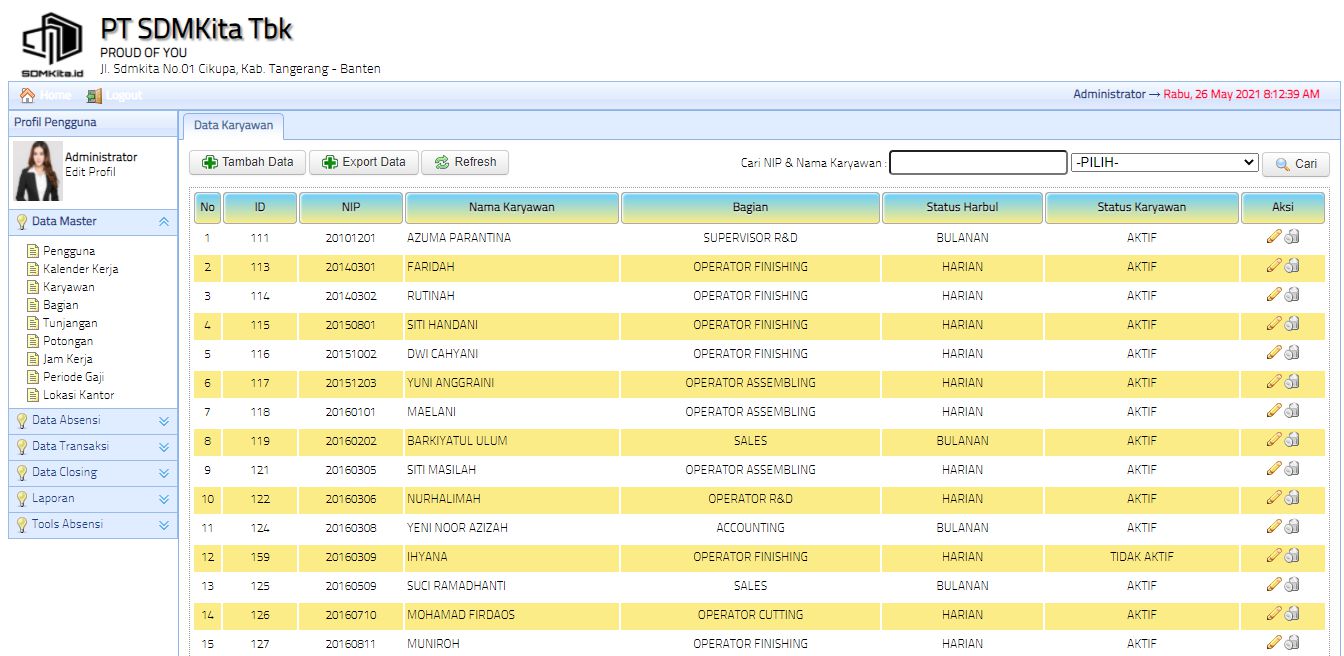Screen dimensions: 1344x656
Task: Click the delete icon for FARIDAH row
Action: pos(1292,266)
